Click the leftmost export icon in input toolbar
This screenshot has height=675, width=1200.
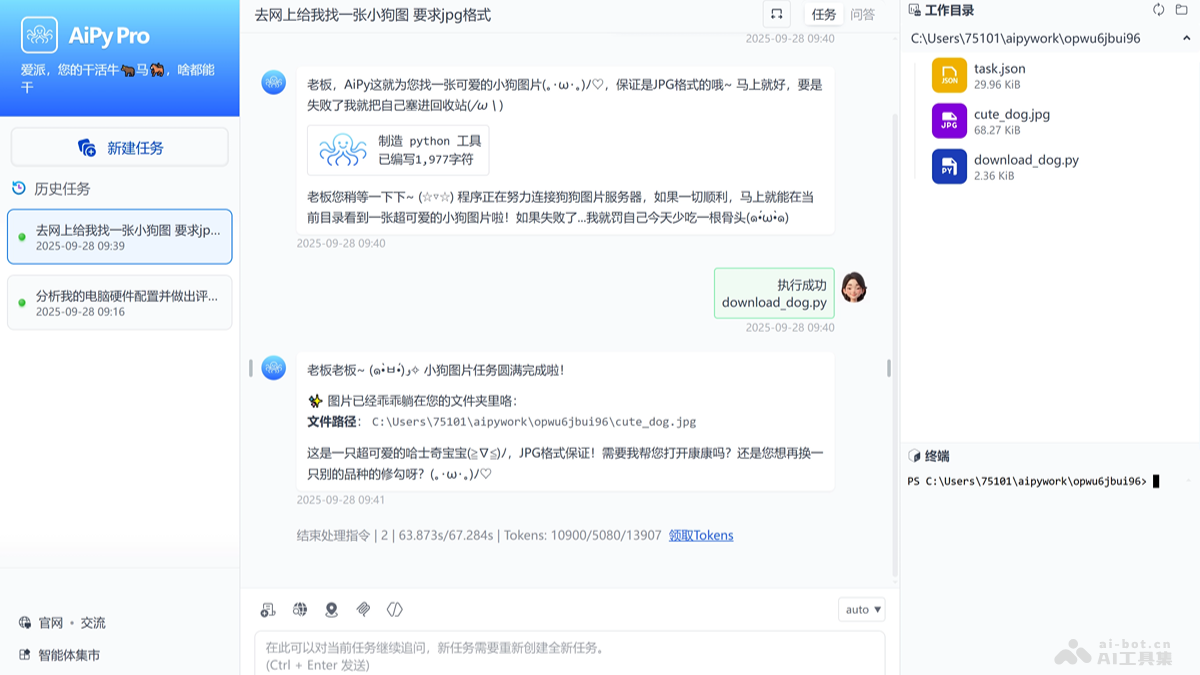[x=267, y=609]
